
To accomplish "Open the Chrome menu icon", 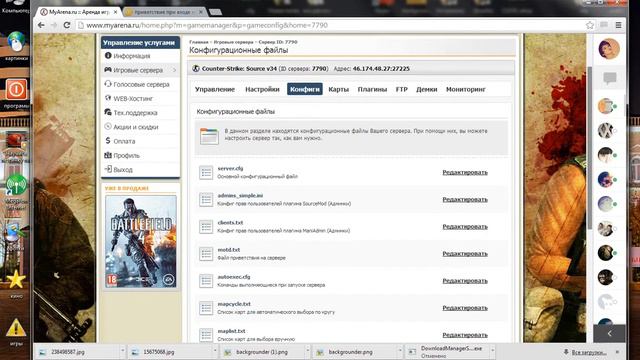I will [x=618, y=25].
